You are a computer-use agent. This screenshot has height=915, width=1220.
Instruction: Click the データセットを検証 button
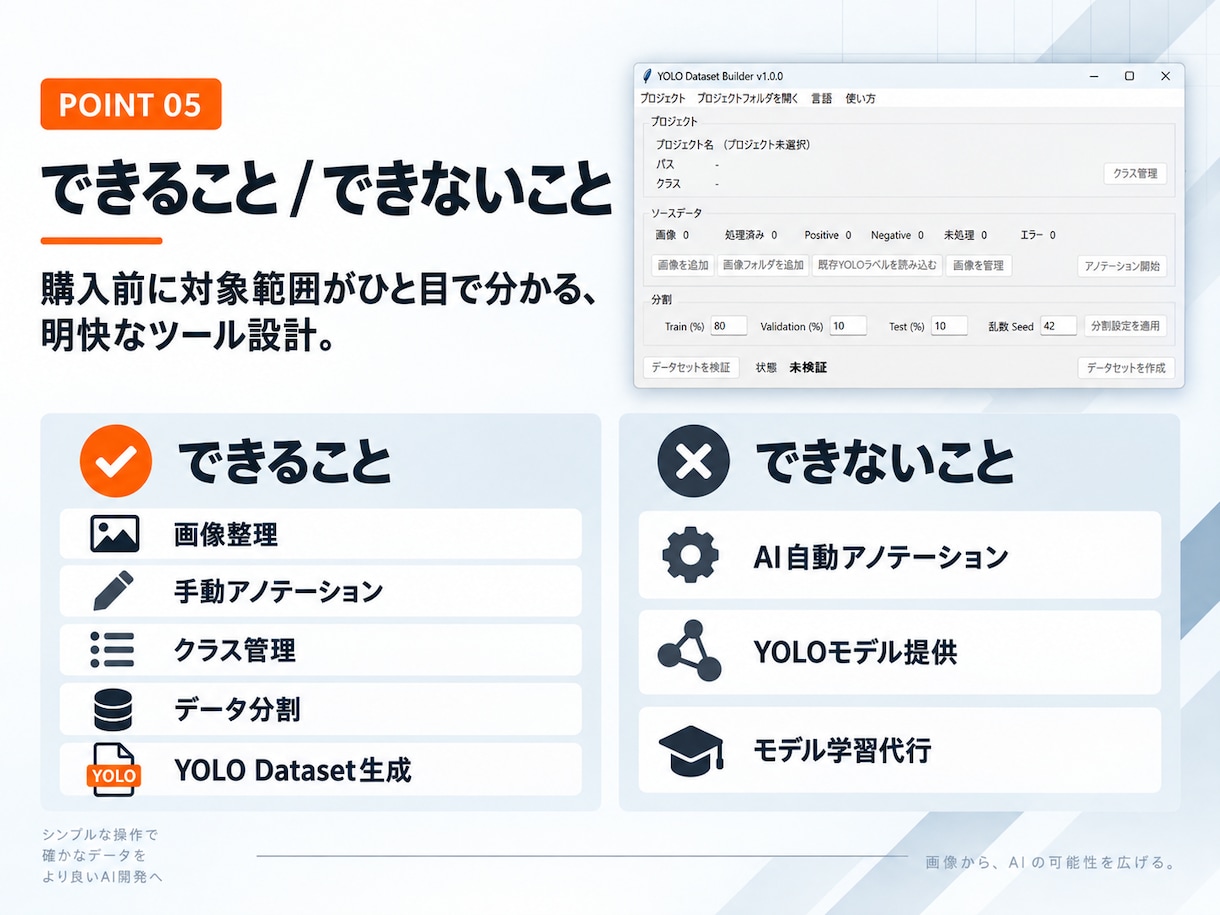(x=691, y=367)
